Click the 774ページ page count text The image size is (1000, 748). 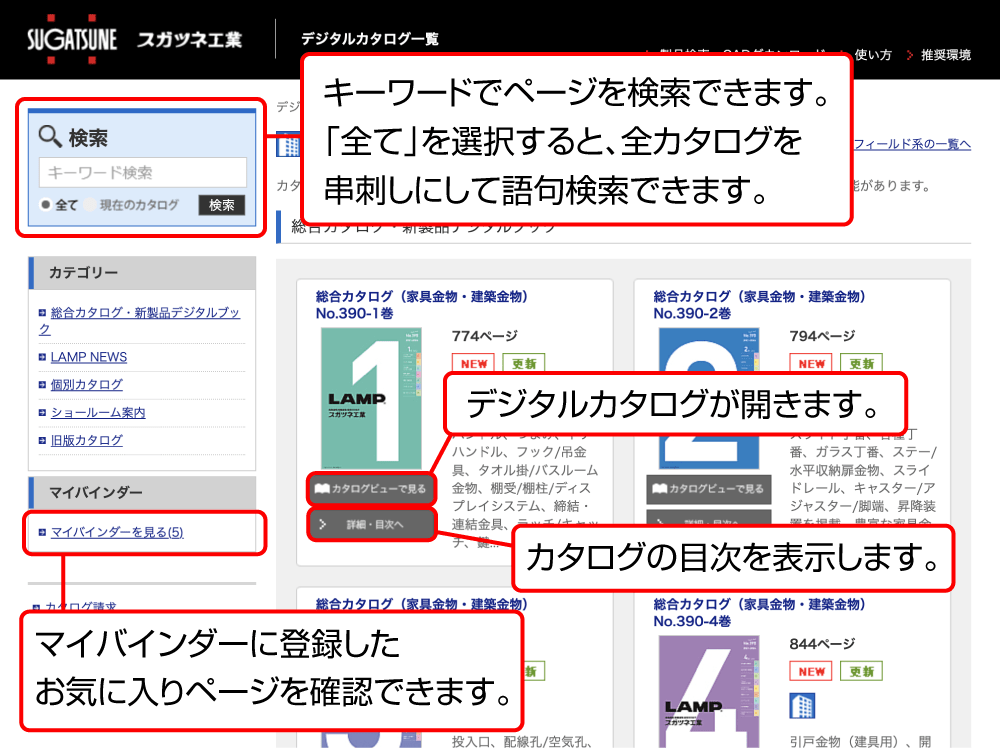coord(485,336)
